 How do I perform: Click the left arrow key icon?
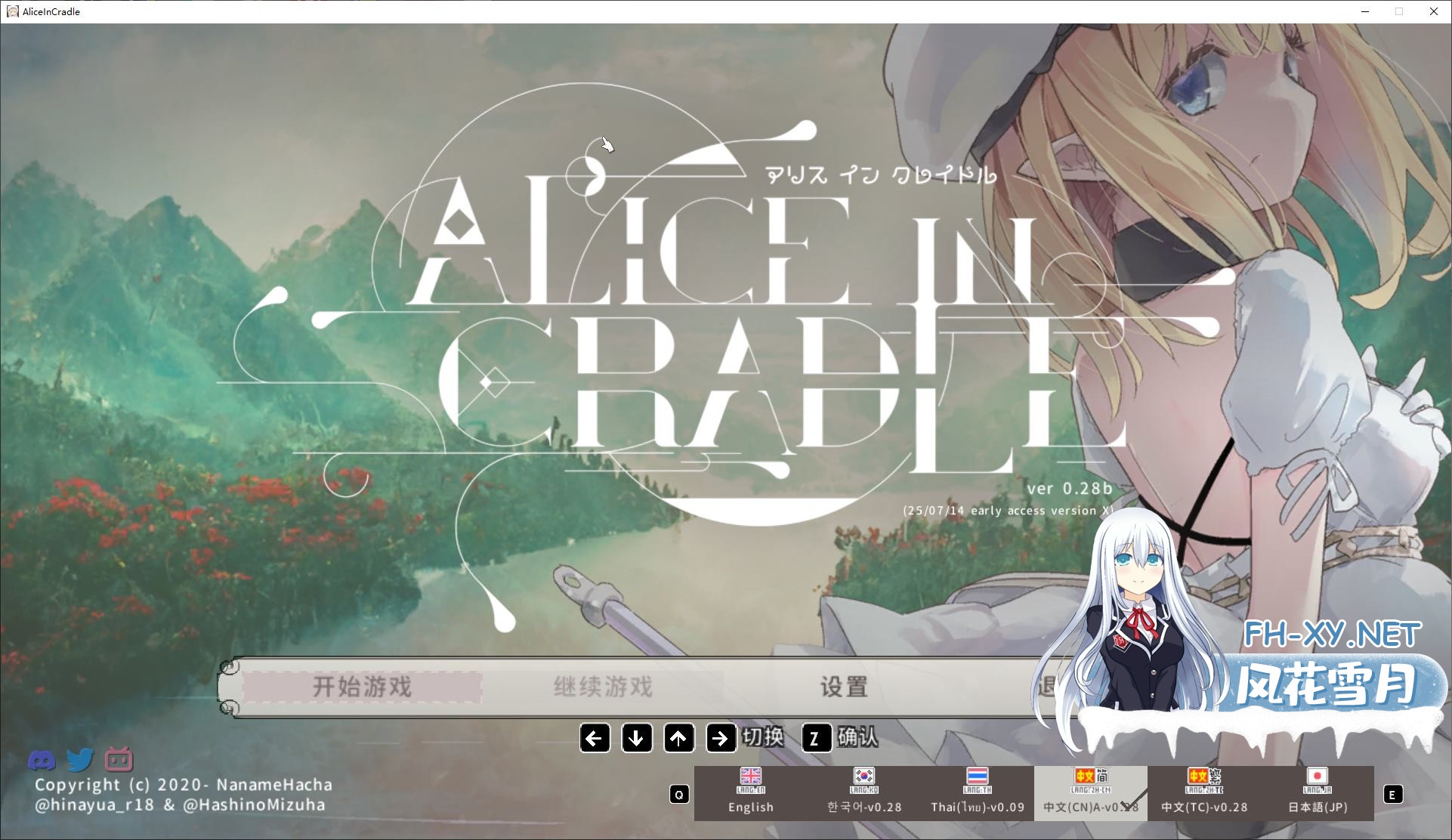tap(595, 738)
